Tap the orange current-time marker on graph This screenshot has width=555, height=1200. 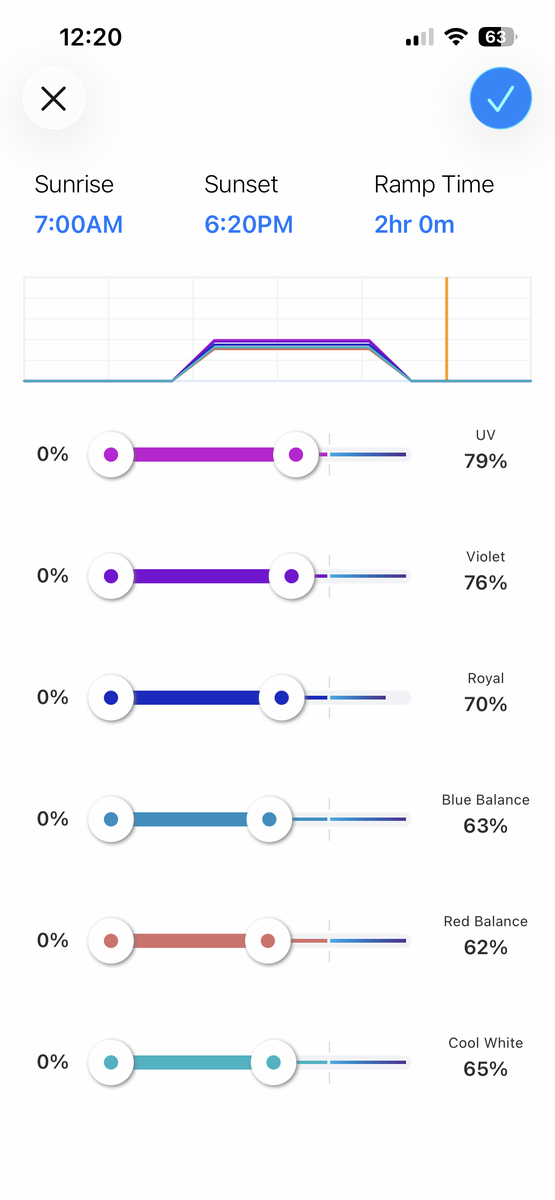446,329
